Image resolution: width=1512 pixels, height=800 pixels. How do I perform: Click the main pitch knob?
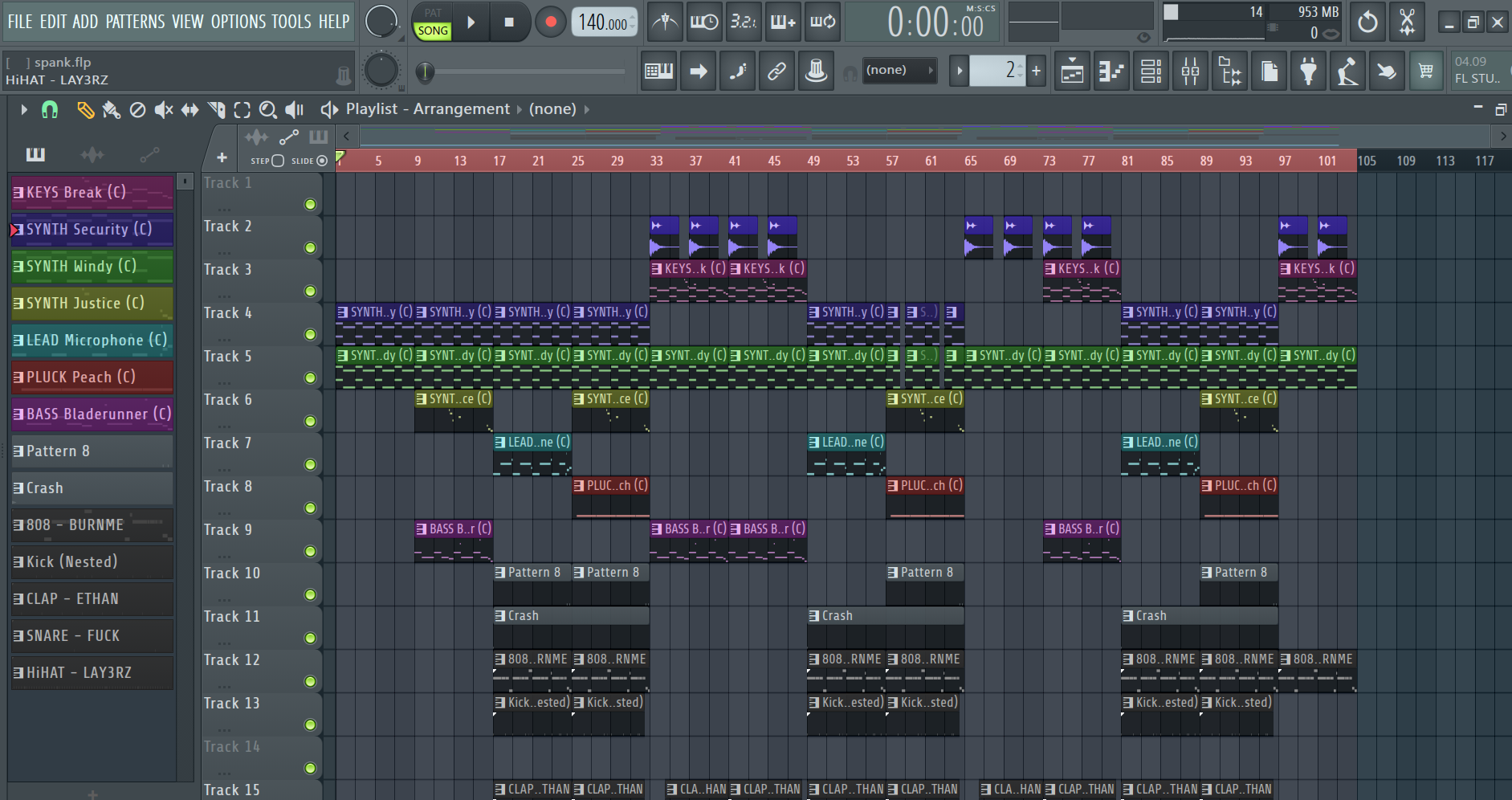[x=381, y=71]
